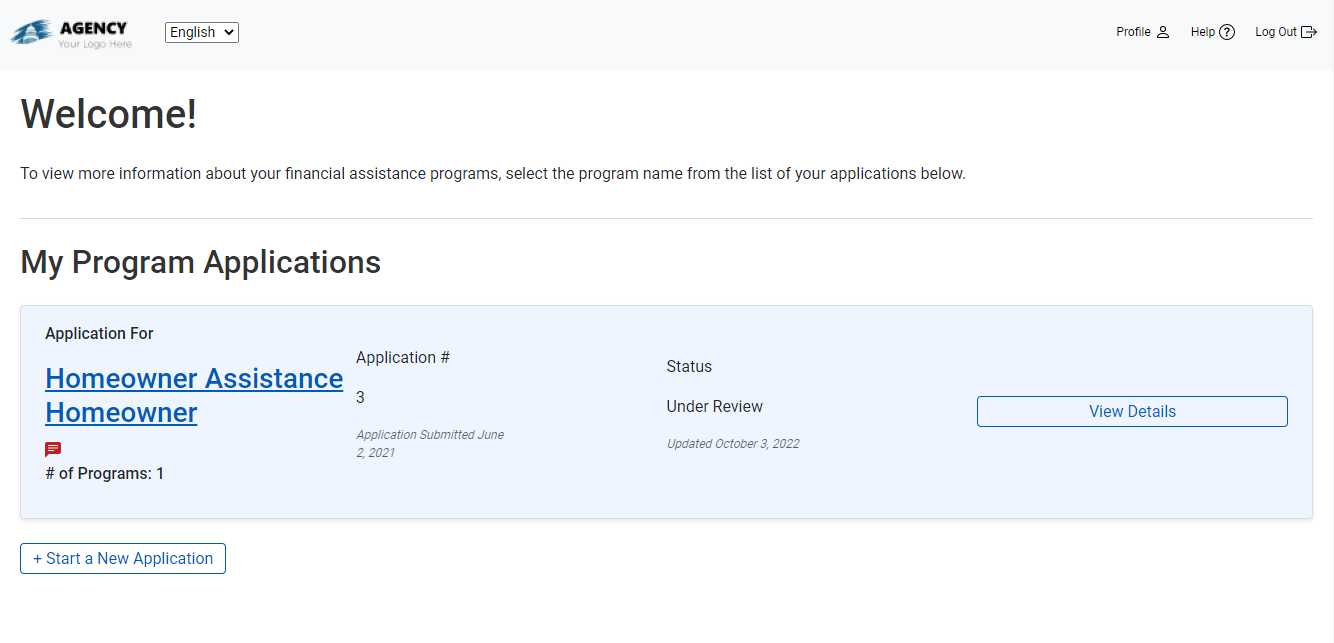Click the application number 3 value
Screen dimensions: 1334x643
(360, 397)
